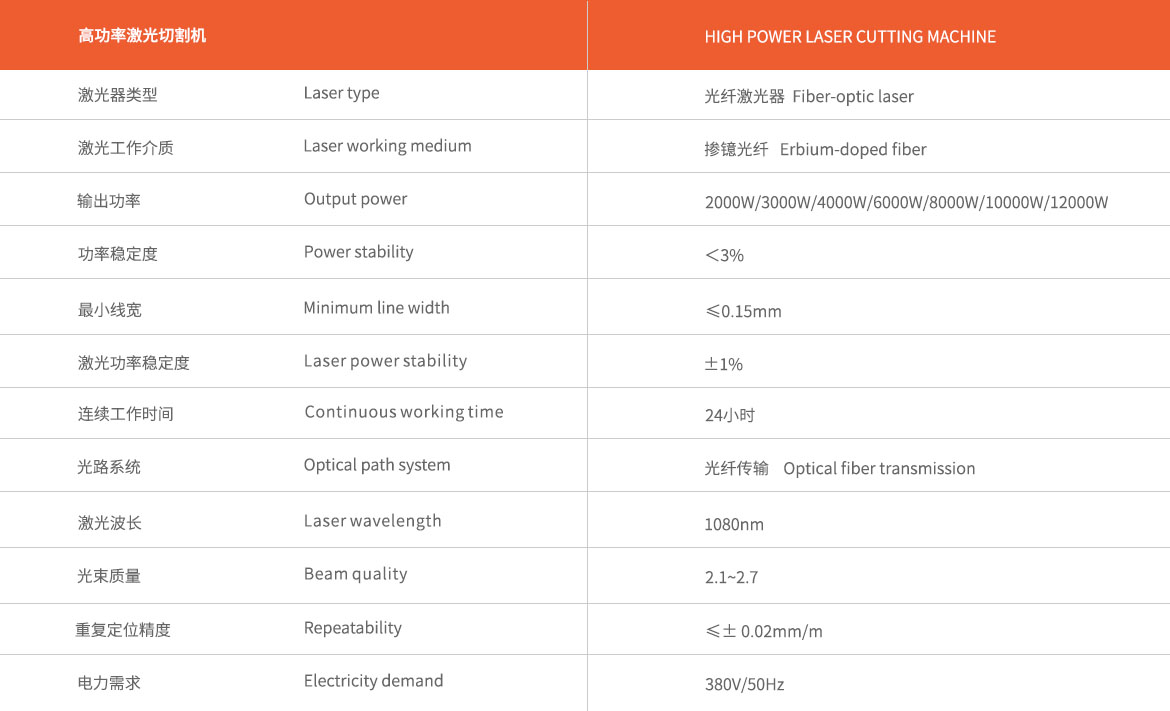Click the Laser power stability label

tap(385, 361)
